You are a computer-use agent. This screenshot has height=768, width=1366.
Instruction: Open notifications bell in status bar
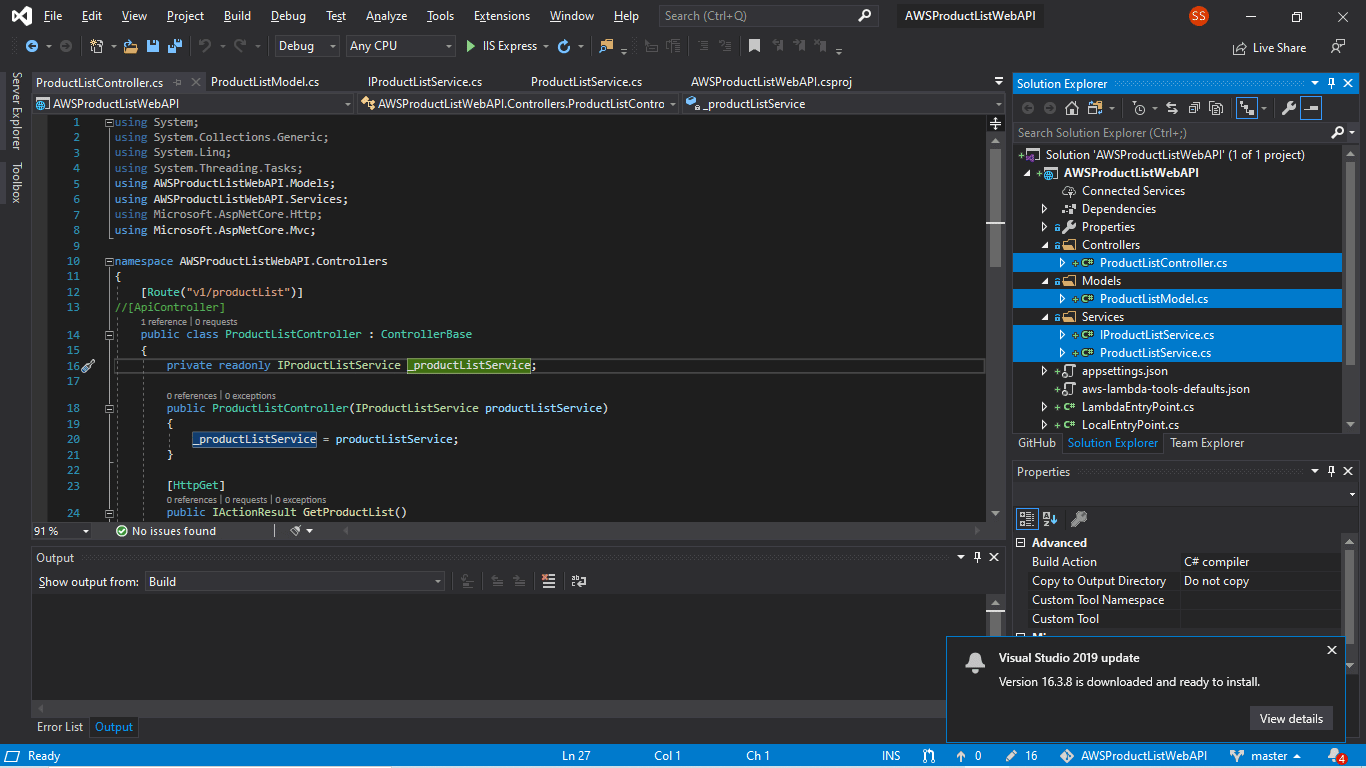1333,756
